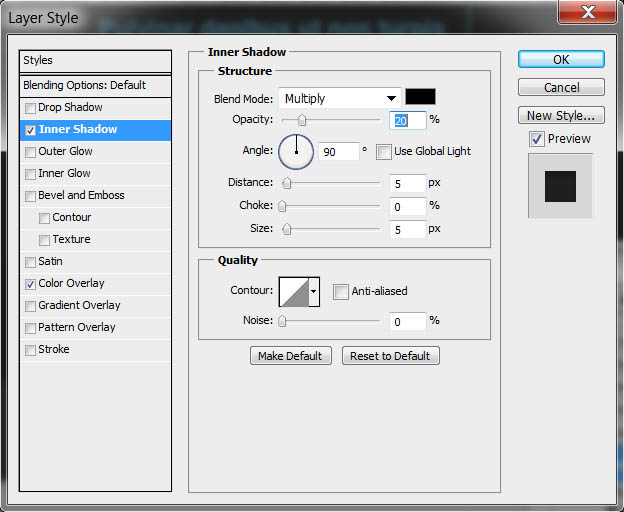
Task: Enable the Anti-aliased checkbox
Action: point(341,292)
